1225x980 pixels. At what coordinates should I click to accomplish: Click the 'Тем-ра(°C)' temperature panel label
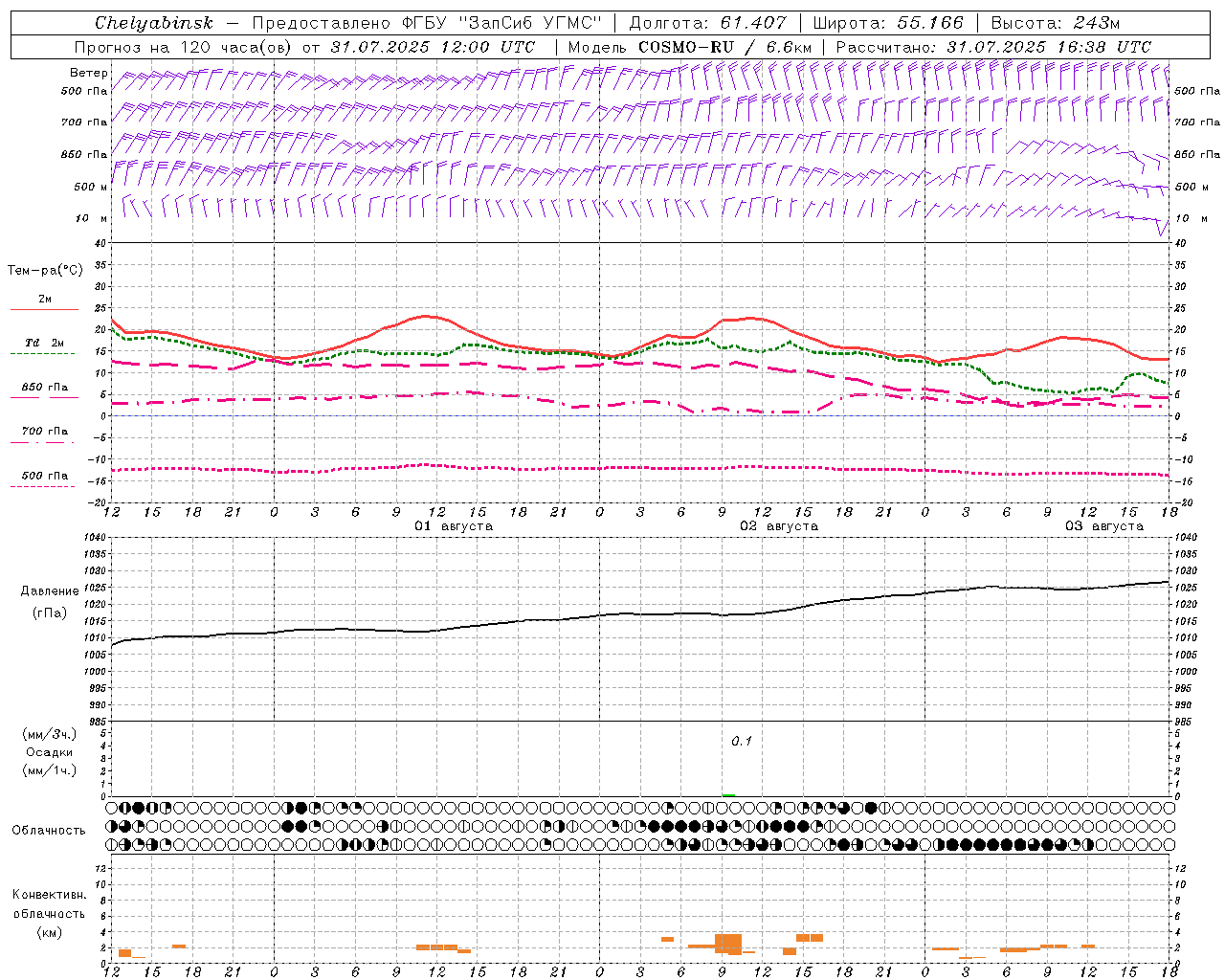click(x=45, y=271)
